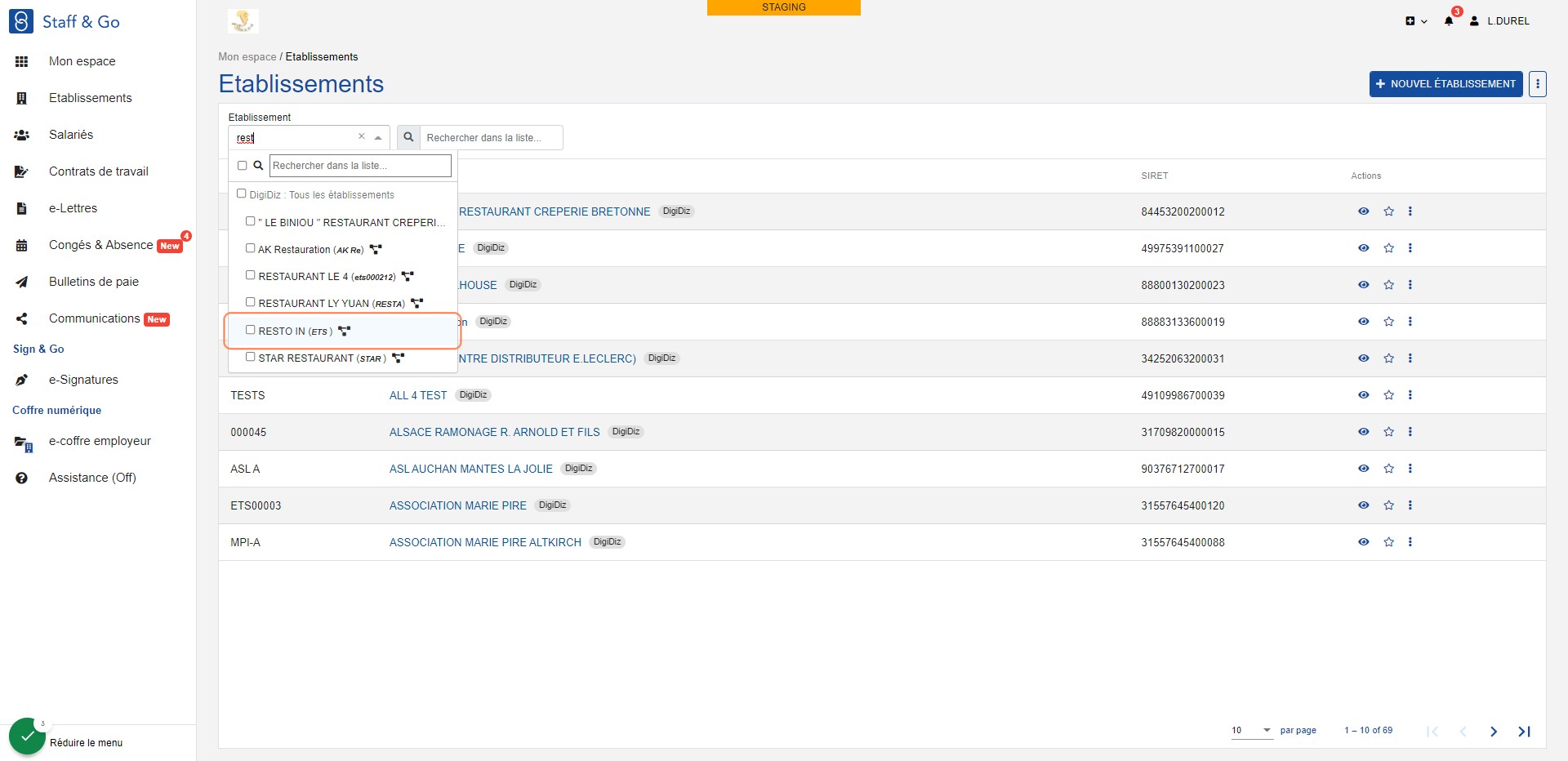Check RESTAURANT LE 4 option
This screenshot has width=1568, height=761.
(251, 275)
